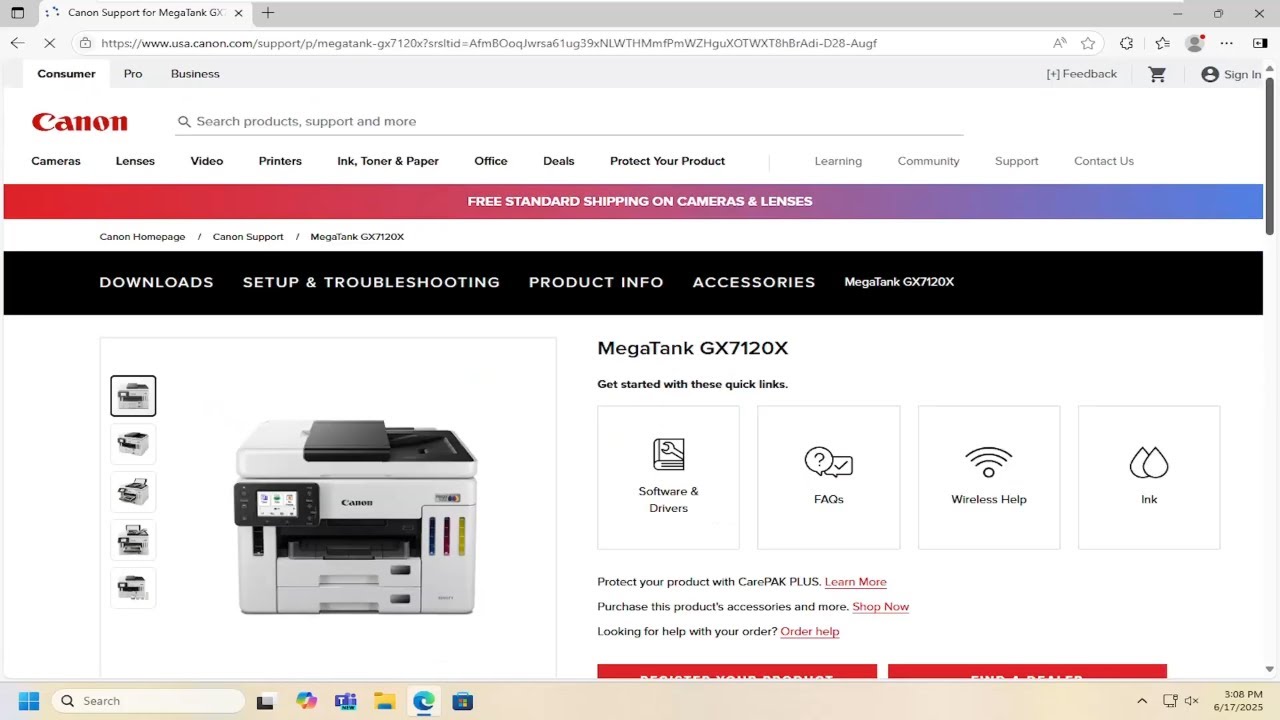Click Canon Homepage breadcrumb

tap(142, 237)
